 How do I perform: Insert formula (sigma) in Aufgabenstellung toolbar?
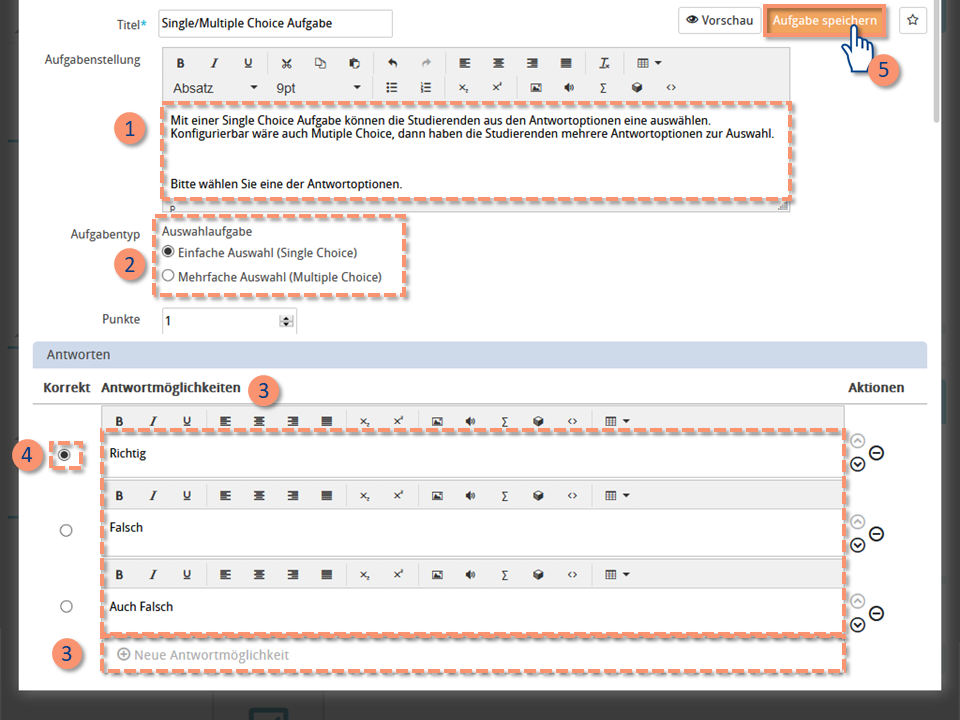[603, 88]
